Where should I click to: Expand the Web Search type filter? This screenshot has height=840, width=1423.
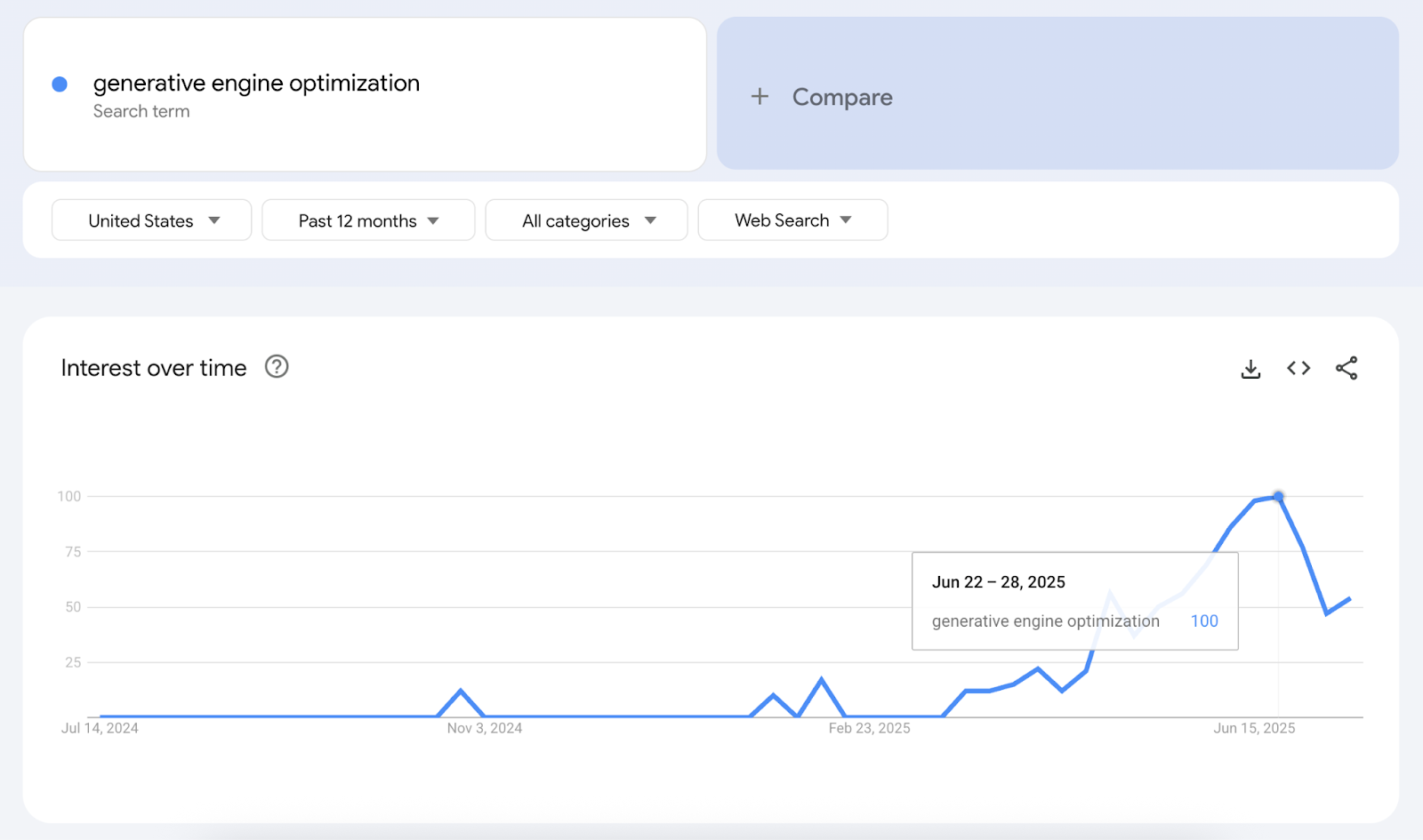(792, 220)
